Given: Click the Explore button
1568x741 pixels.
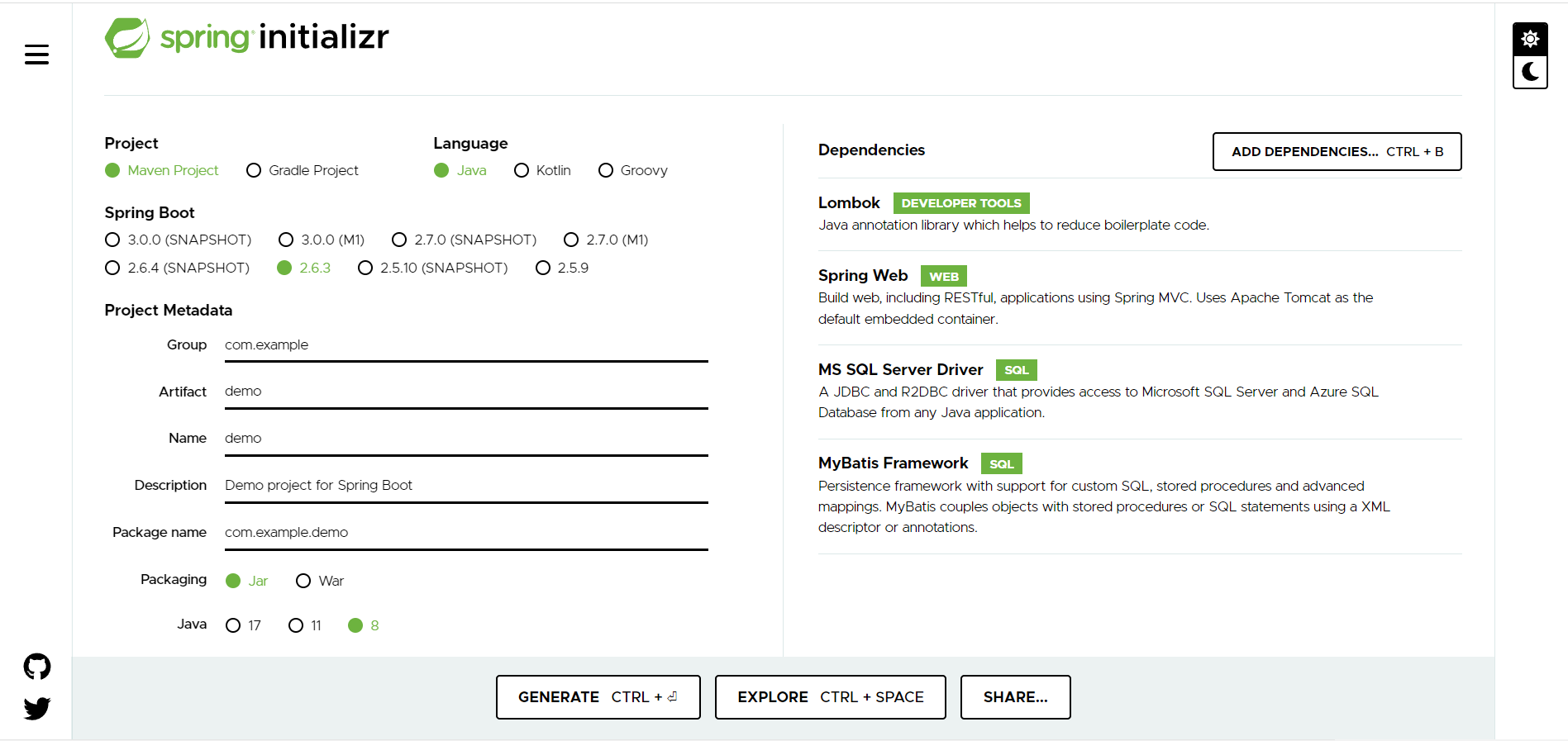Looking at the screenshot, I should click(830, 697).
